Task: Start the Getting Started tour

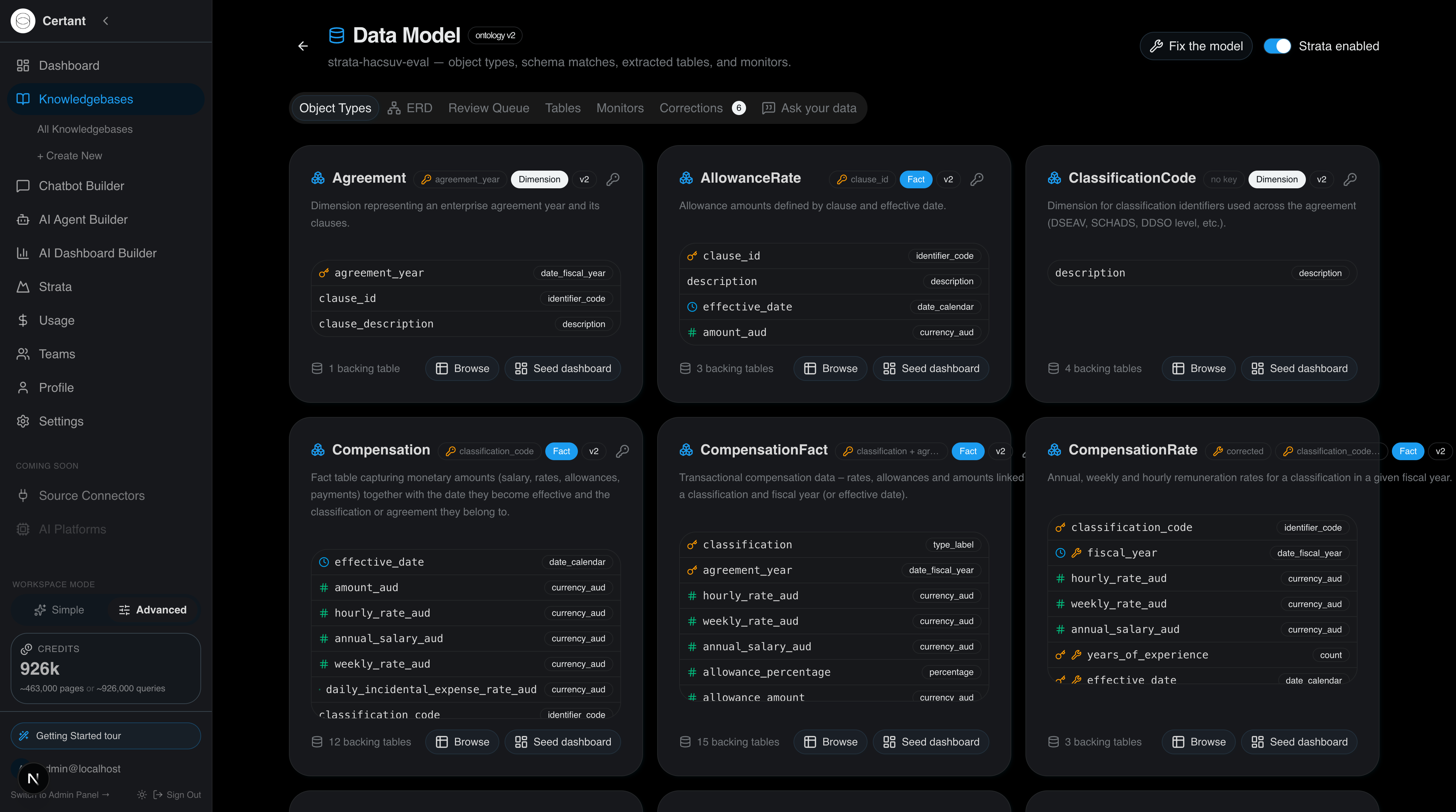Action: (x=106, y=736)
